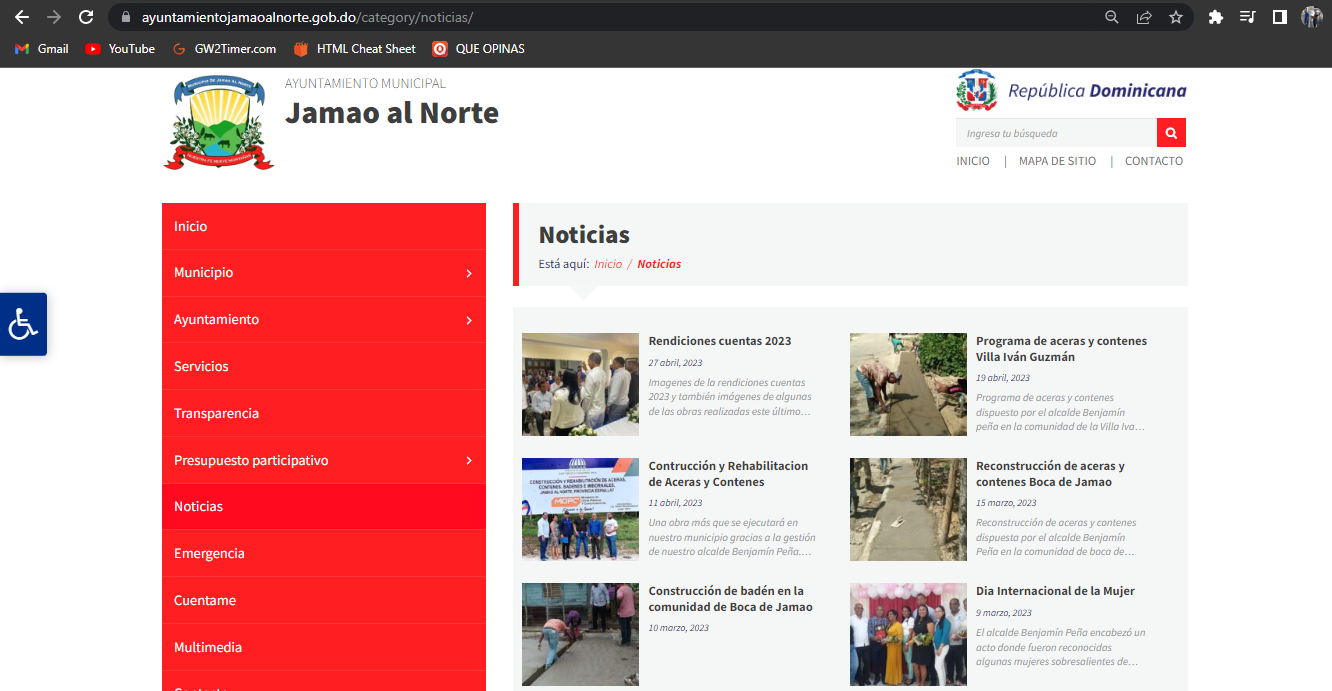Open Servicios in the sidebar menu
The image size is (1332, 691).
pyautogui.click(x=324, y=366)
